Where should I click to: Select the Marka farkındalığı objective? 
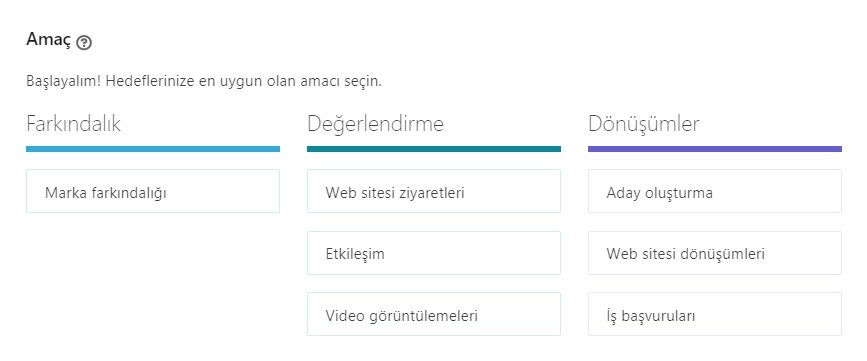pyautogui.click(x=153, y=191)
